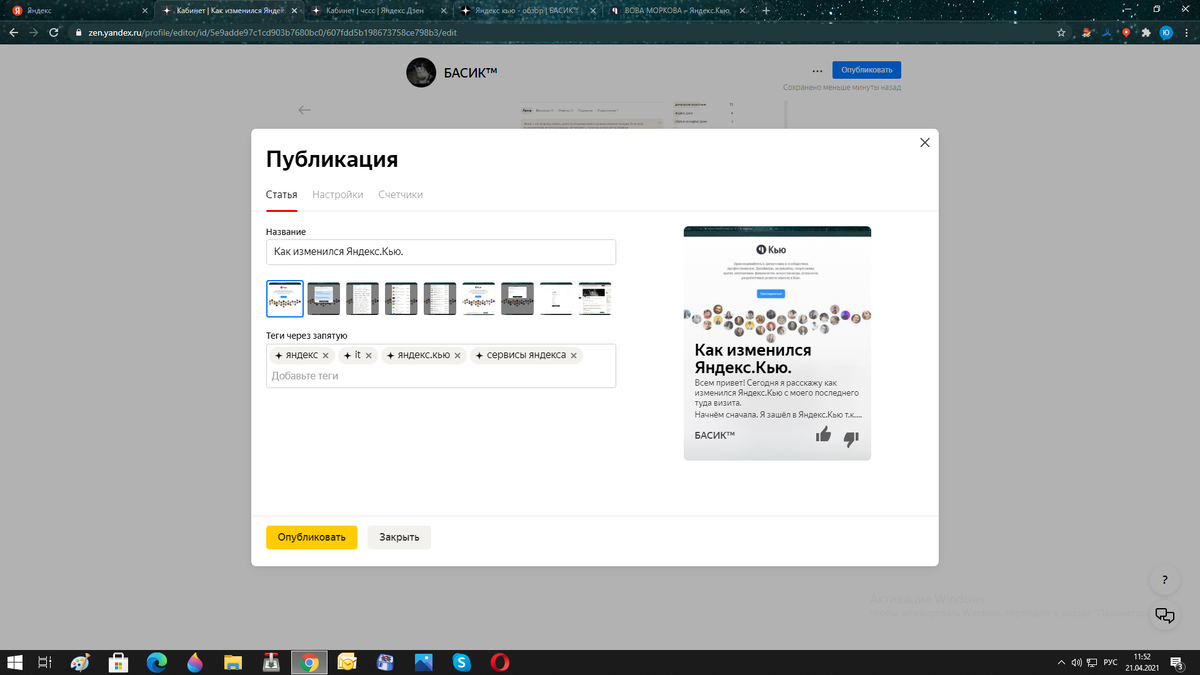Screen dimensions: 1200x675
Task: Open the Счетчики tab
Action: coord(400,194)
